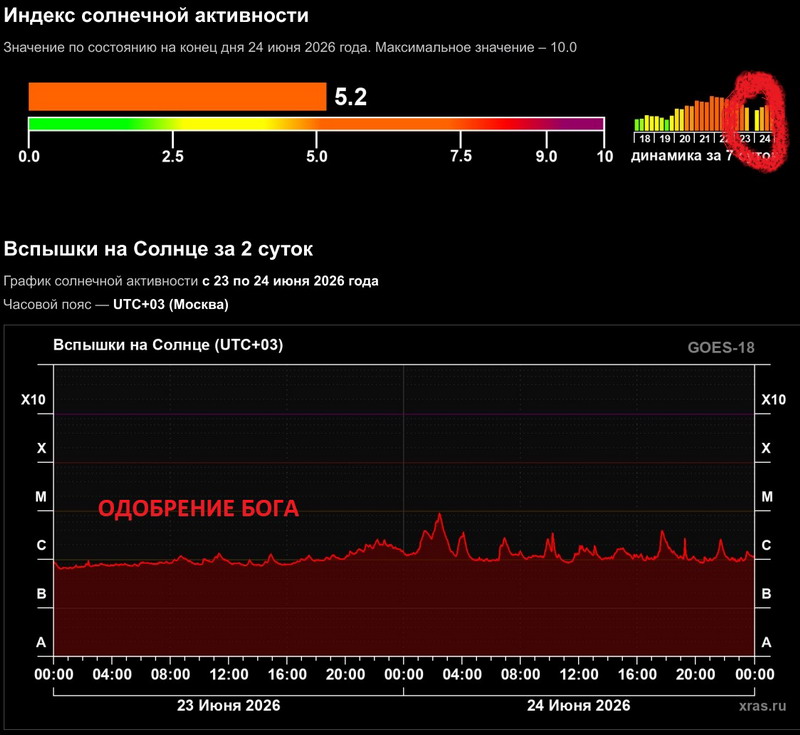This screenshot has height=735, width=800.
Task: Select day 24 in weekly dynamics chart
Action: tap(765, 138)
